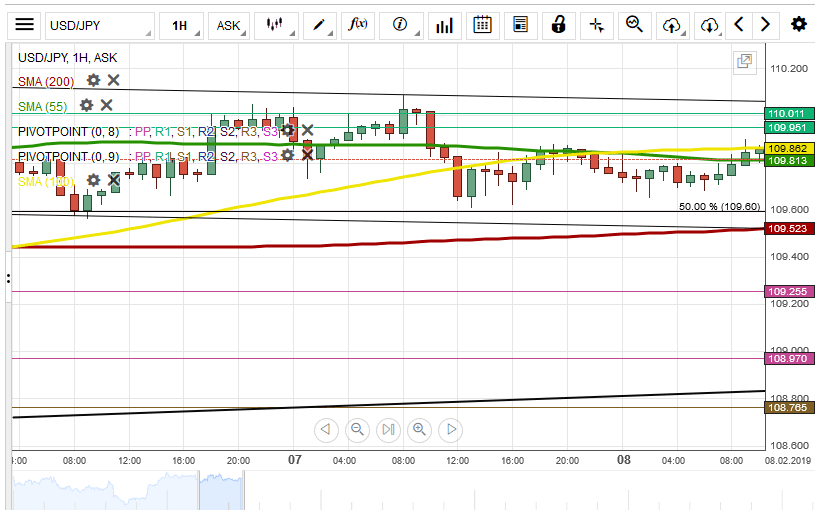Click the cloud upload icon
The height and width of the screenshot is (513, 821).
(x=672, y=25)
